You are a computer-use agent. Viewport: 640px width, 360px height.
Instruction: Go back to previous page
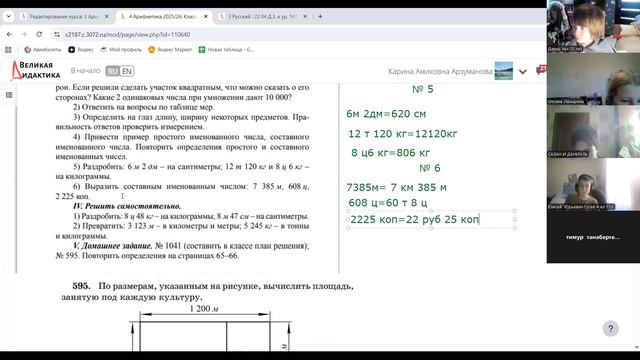point(9,34)
